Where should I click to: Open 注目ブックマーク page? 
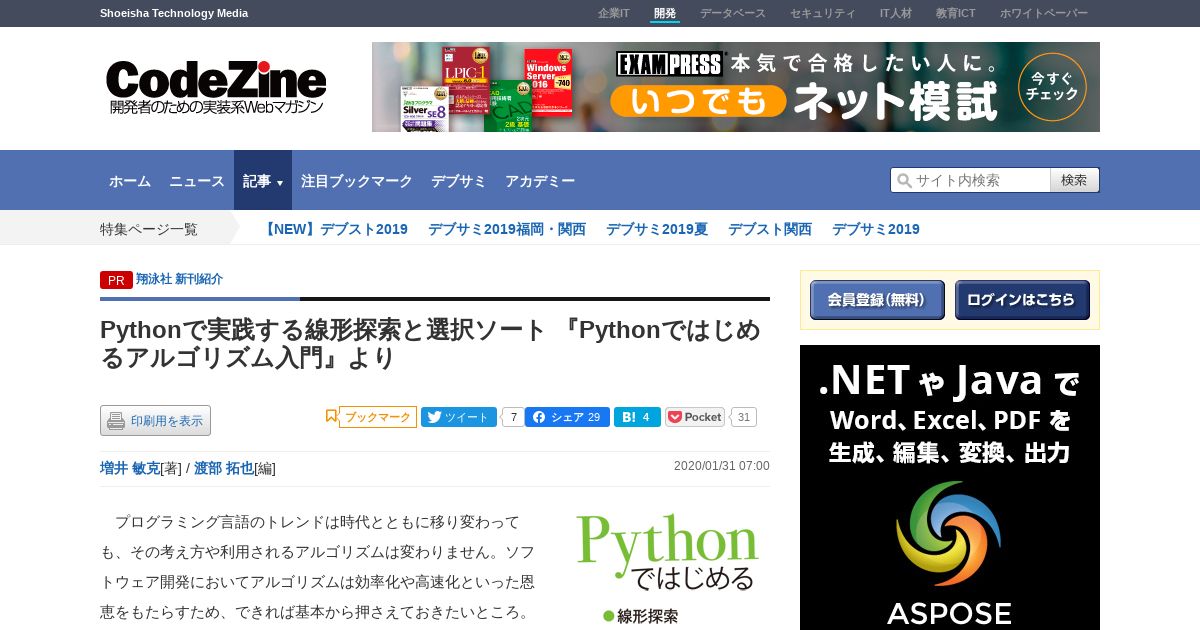pos(357,181)
